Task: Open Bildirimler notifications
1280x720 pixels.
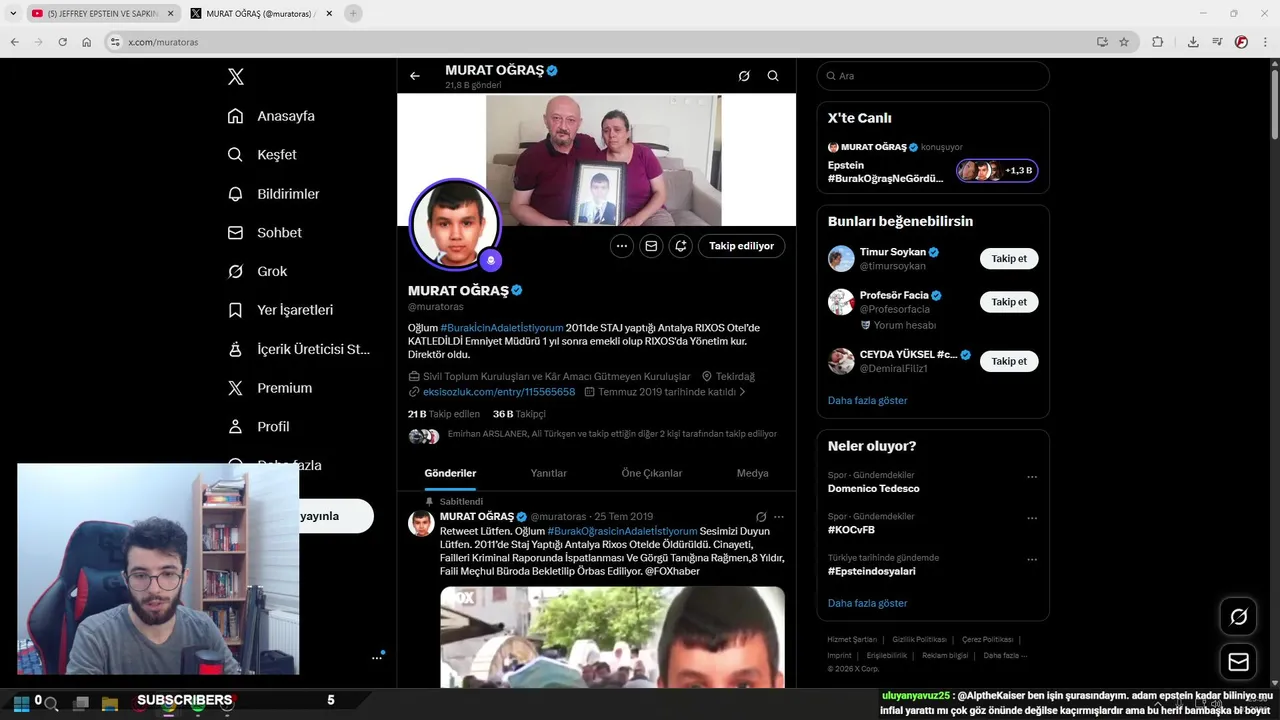Action: 273,194
